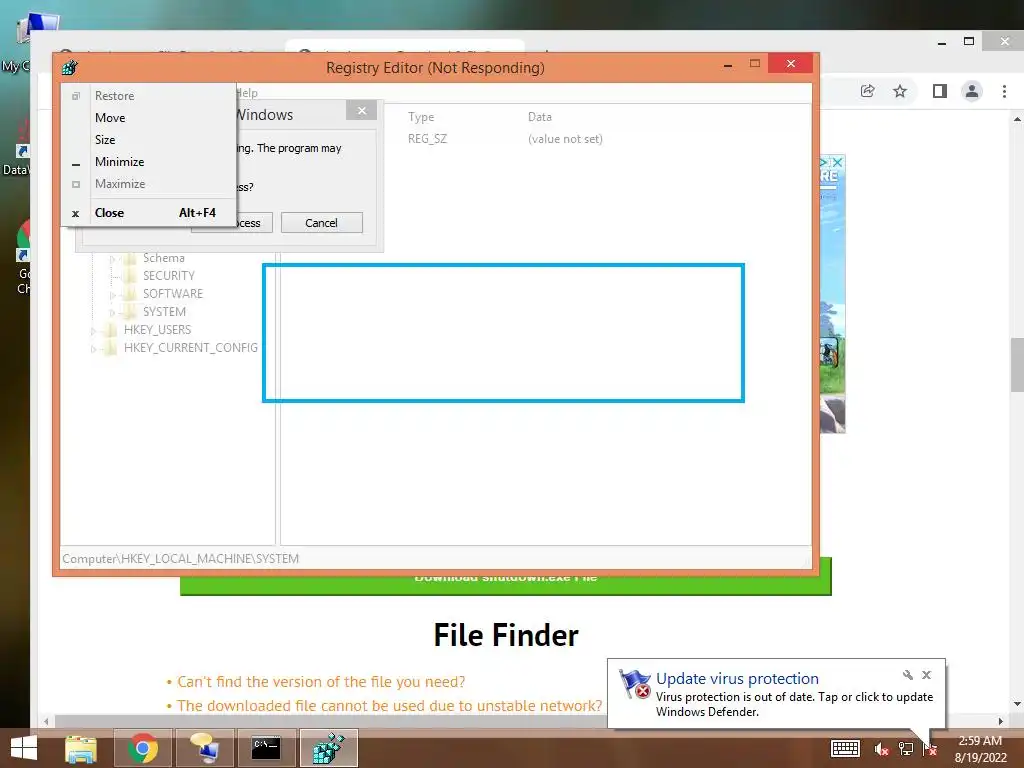
Task: Open the Help menu in Registry Editor
Action: click(248, 93)
